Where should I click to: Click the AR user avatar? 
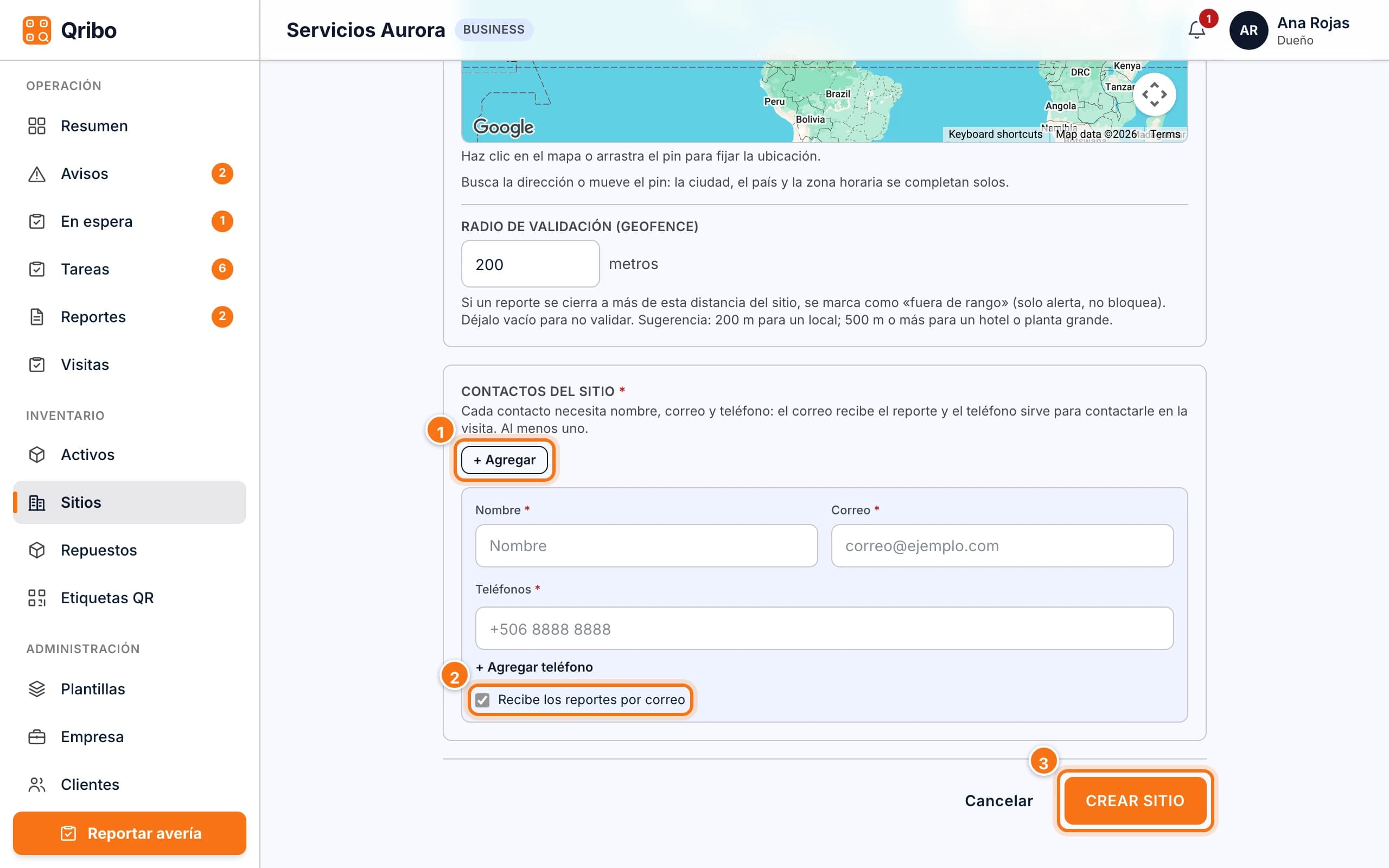point(1248,30)
